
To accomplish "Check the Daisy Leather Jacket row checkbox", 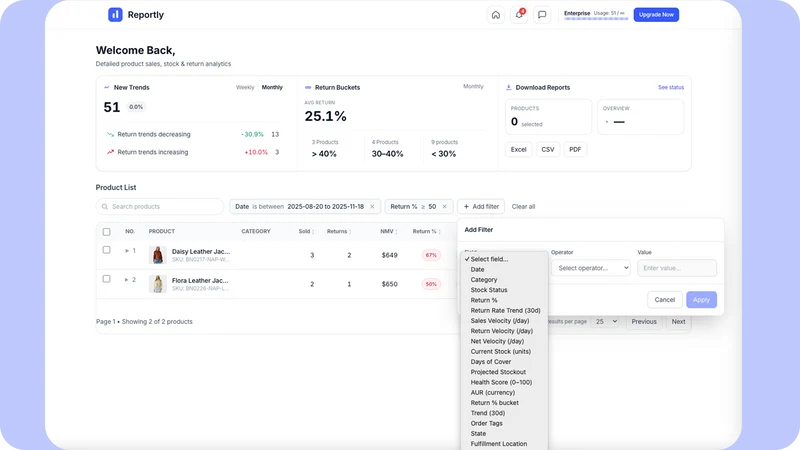I will [106, 250].
